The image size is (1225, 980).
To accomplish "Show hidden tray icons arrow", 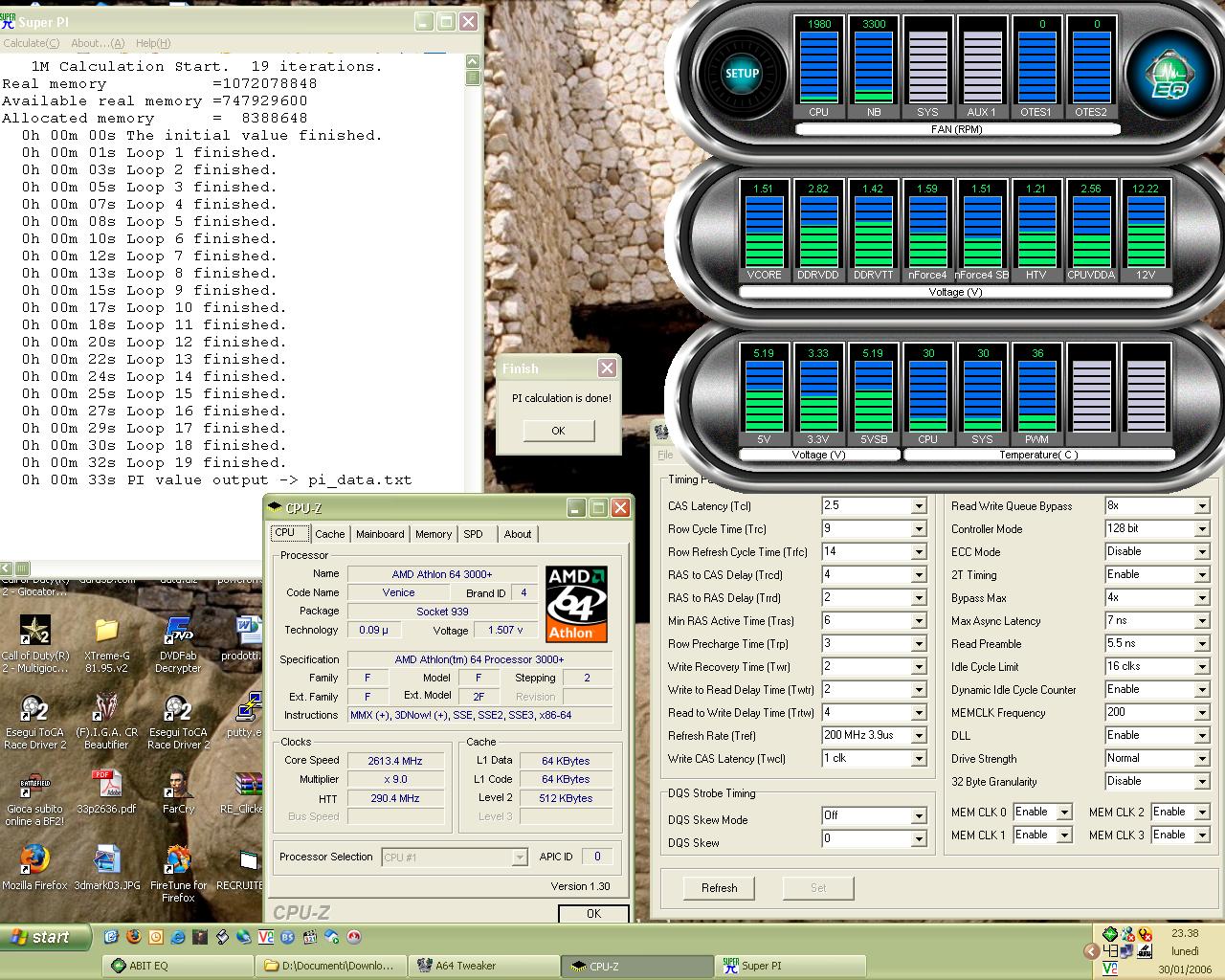I will 1091,951.
